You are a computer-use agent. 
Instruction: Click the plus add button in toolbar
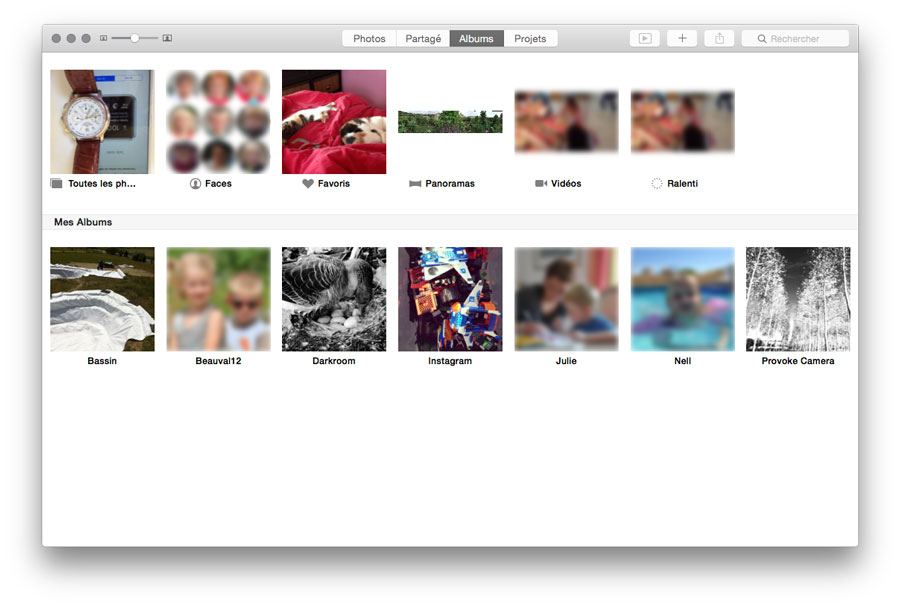click(682, 38)
